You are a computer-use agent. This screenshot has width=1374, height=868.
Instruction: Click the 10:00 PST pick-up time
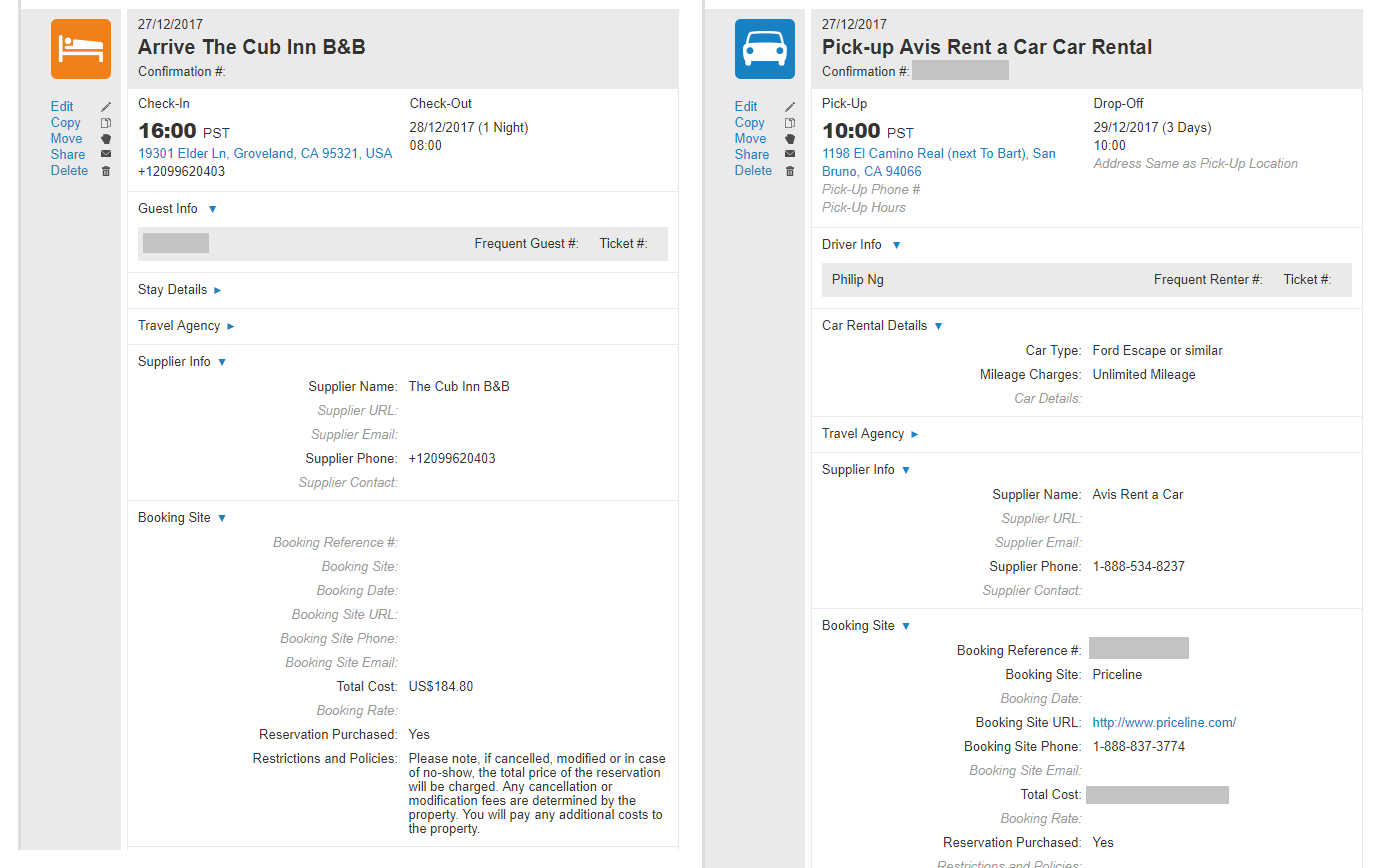point(868,131)
